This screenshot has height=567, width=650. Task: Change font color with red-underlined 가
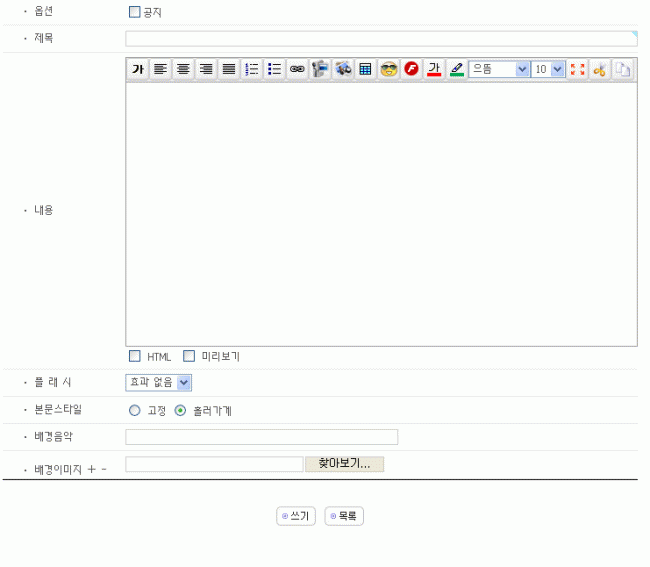434,69
